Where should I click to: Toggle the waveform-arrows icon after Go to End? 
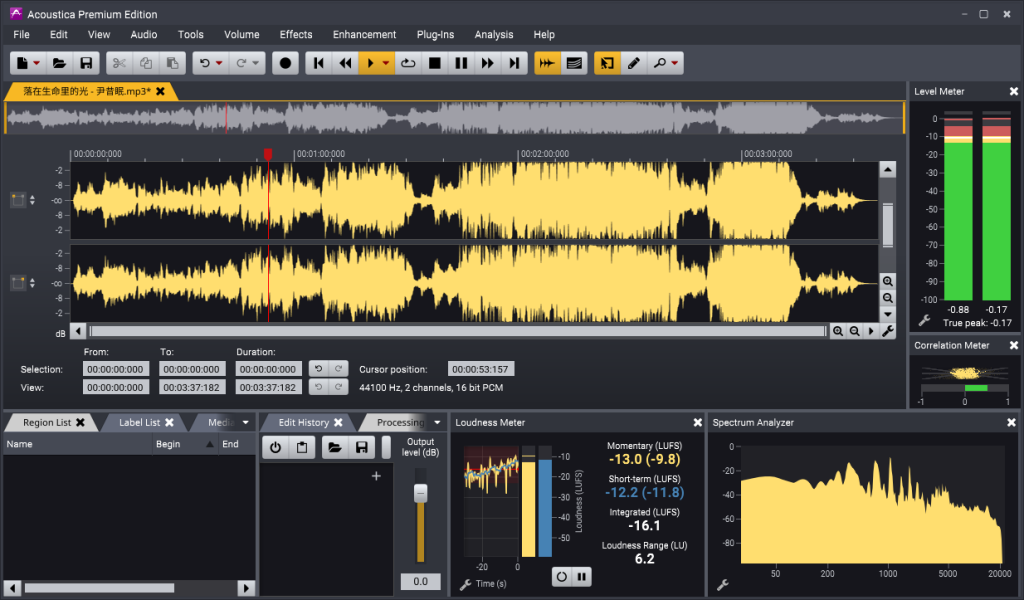pyautogui.click(x=547, y=63)
